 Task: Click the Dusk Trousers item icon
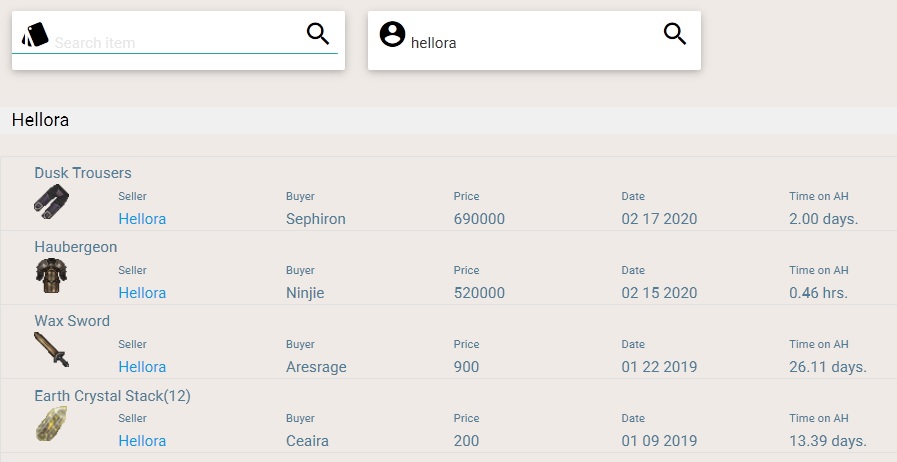pyautogui.click(x=51, y=201)
